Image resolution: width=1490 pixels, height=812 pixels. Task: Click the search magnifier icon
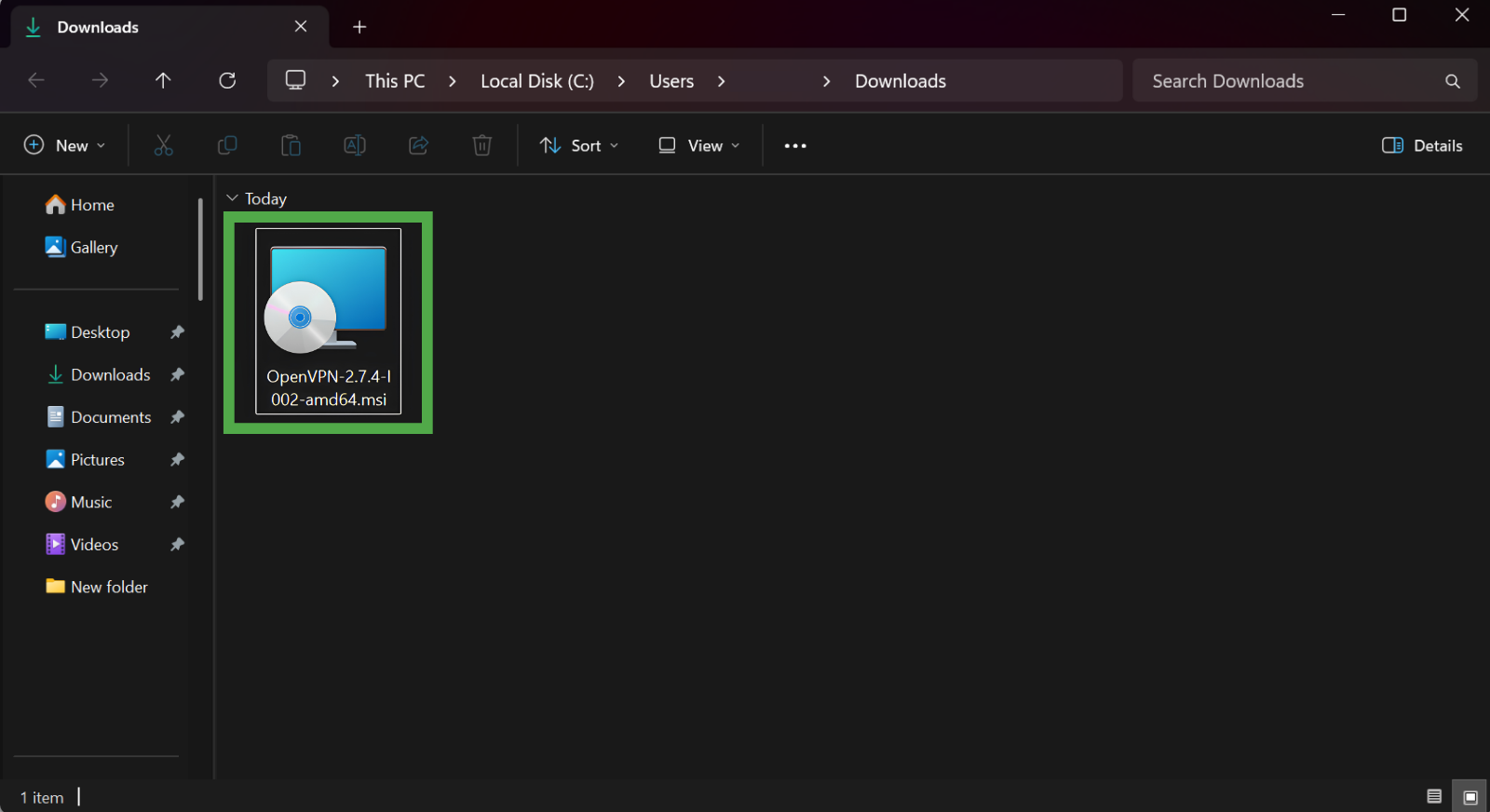click(1453, 81)
